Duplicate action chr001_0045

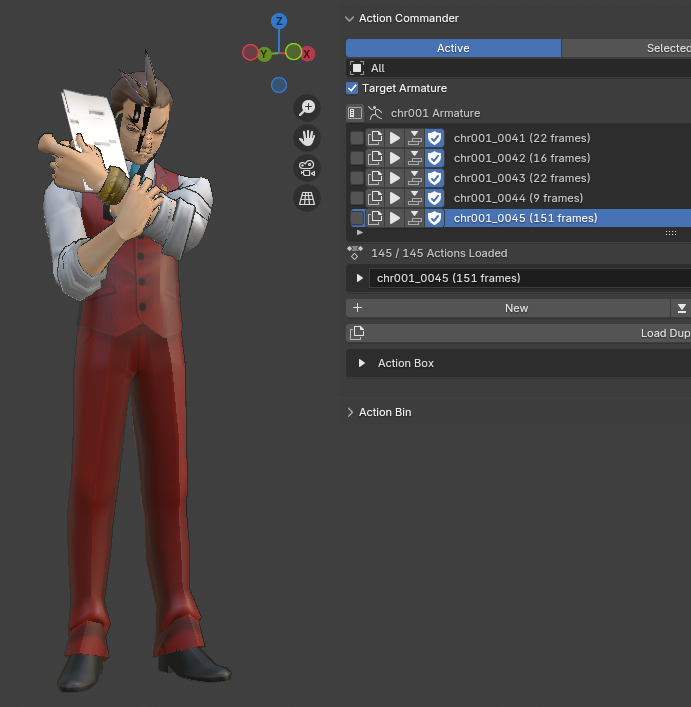[375, 218]
